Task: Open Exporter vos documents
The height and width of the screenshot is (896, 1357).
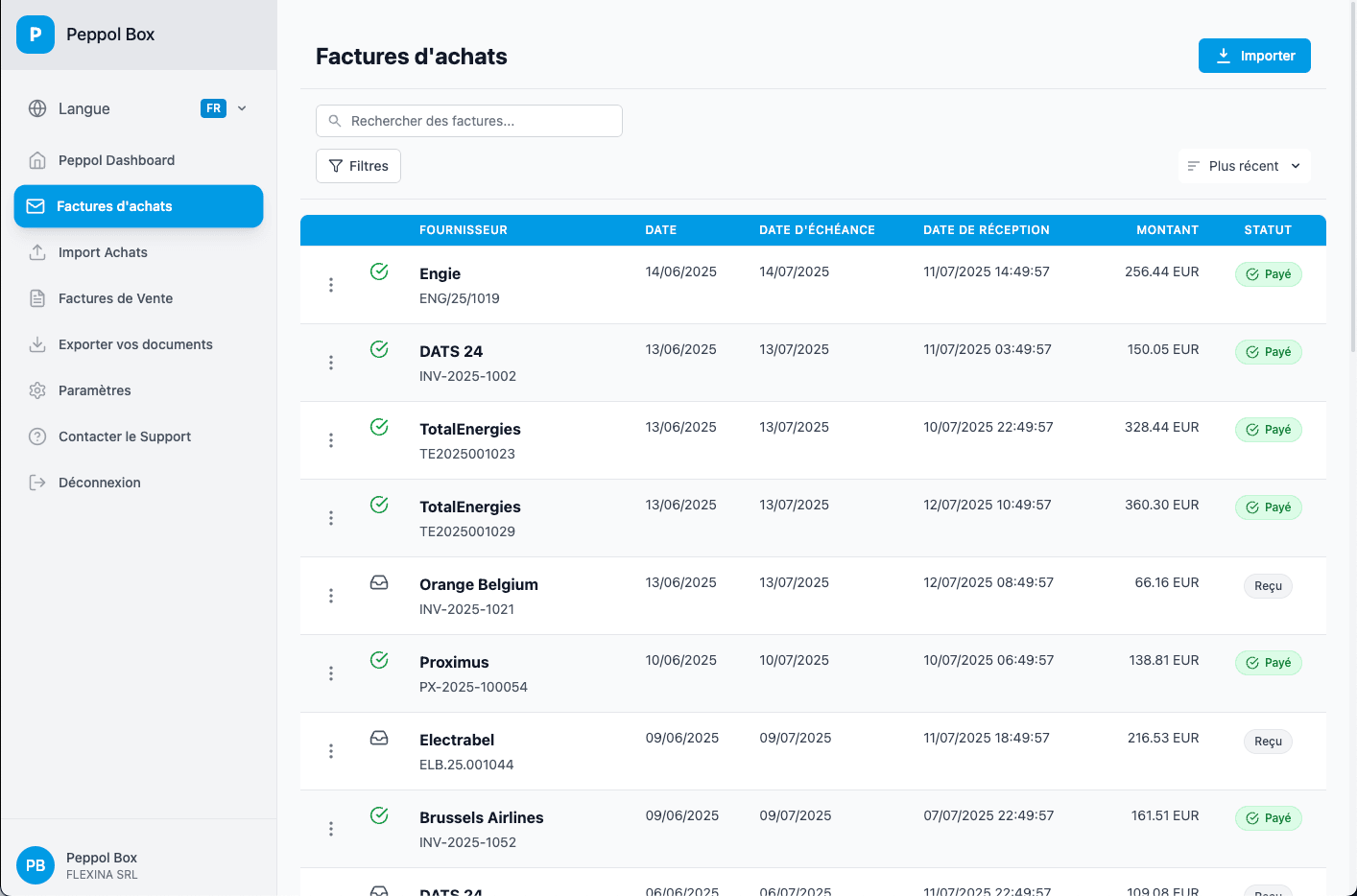Action: coord(138,344)
